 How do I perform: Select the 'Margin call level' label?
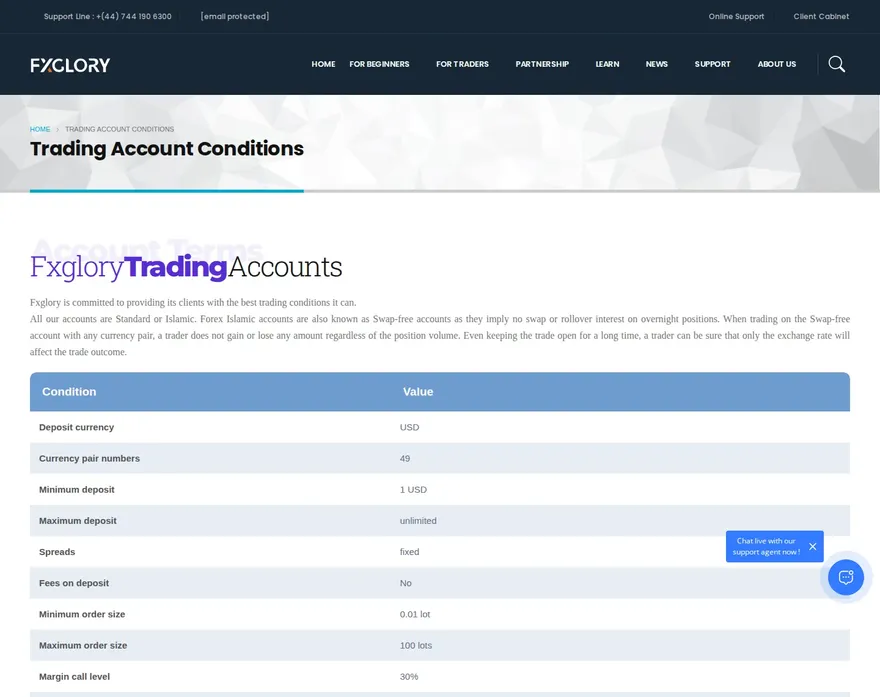tap(75, 676)
